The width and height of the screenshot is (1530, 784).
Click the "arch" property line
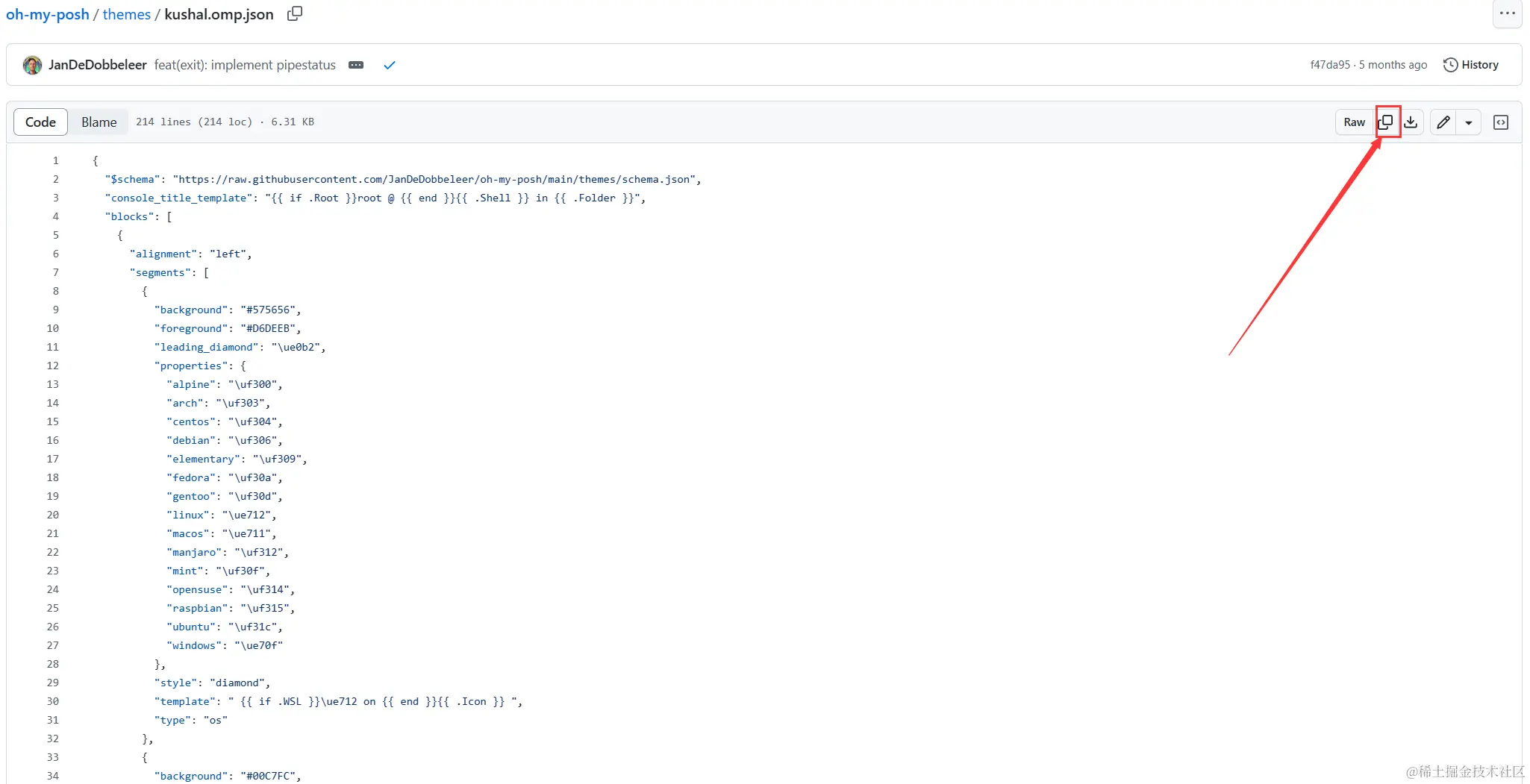click(219, 403)
